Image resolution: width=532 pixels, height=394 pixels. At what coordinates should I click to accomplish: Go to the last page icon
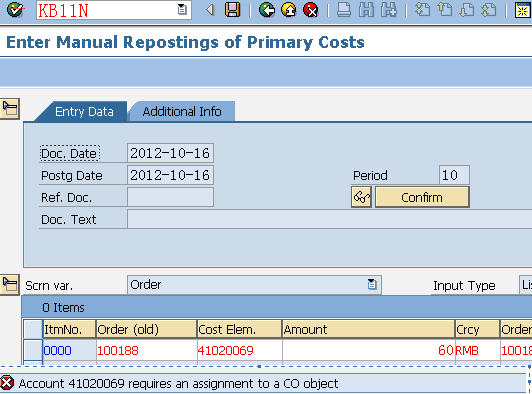489,10
